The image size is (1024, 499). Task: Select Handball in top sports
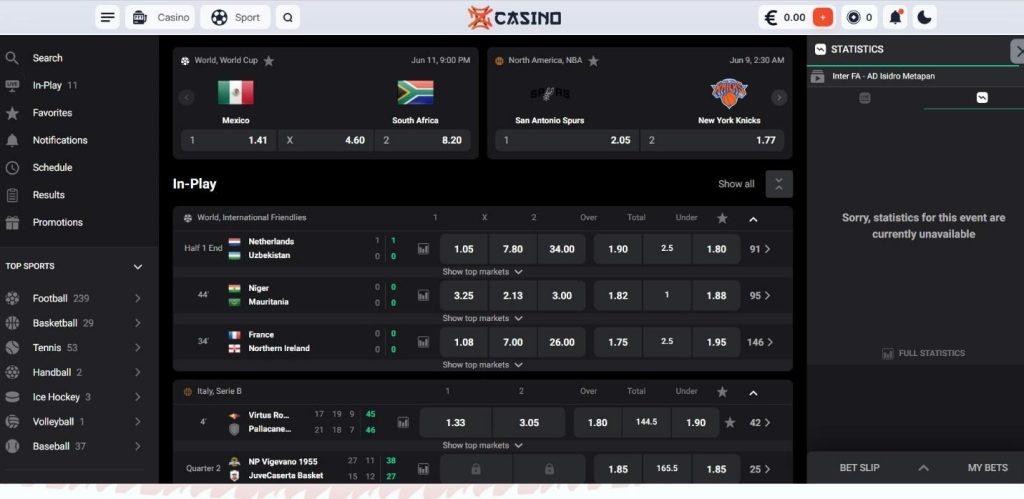52,373
